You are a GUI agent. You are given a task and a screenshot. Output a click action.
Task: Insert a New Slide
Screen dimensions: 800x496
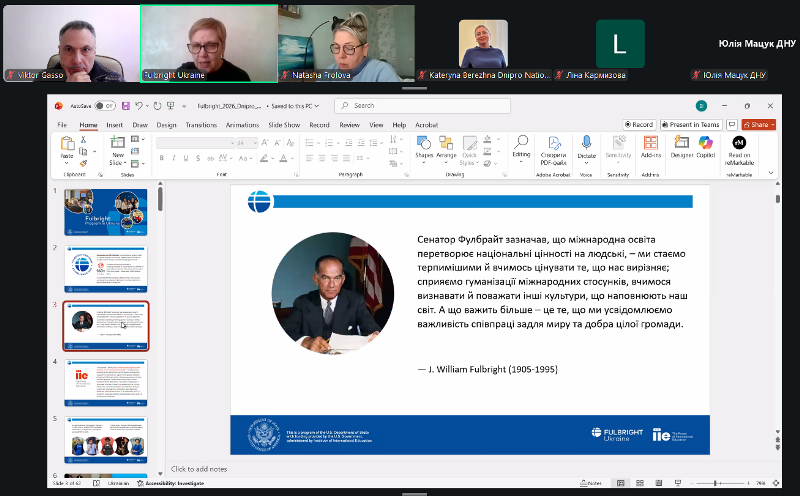click(118, 148)
